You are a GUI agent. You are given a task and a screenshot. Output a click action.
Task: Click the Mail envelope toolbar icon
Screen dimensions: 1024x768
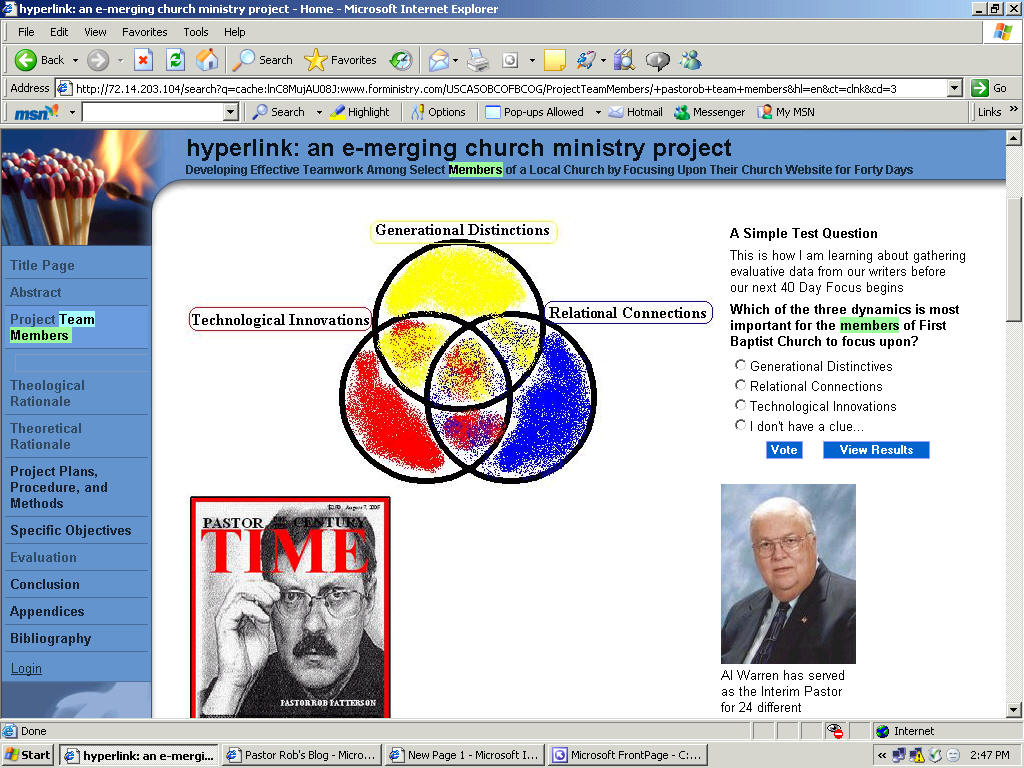click(x=438, y=60)
